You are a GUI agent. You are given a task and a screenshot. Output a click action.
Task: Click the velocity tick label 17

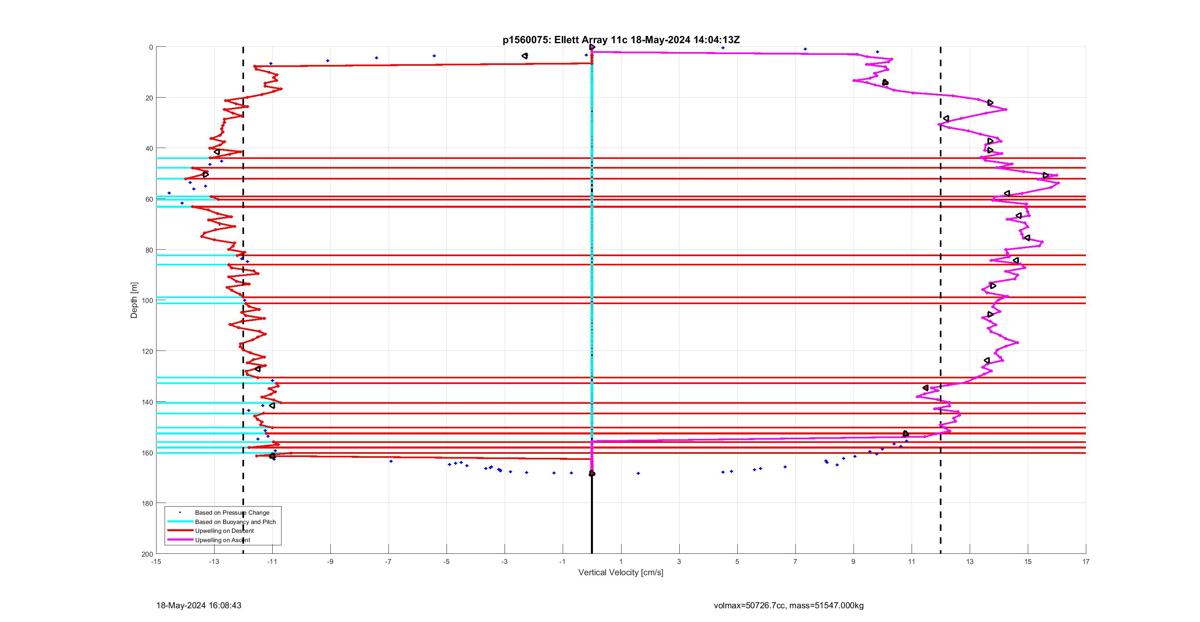click(x=1086, y=562)
